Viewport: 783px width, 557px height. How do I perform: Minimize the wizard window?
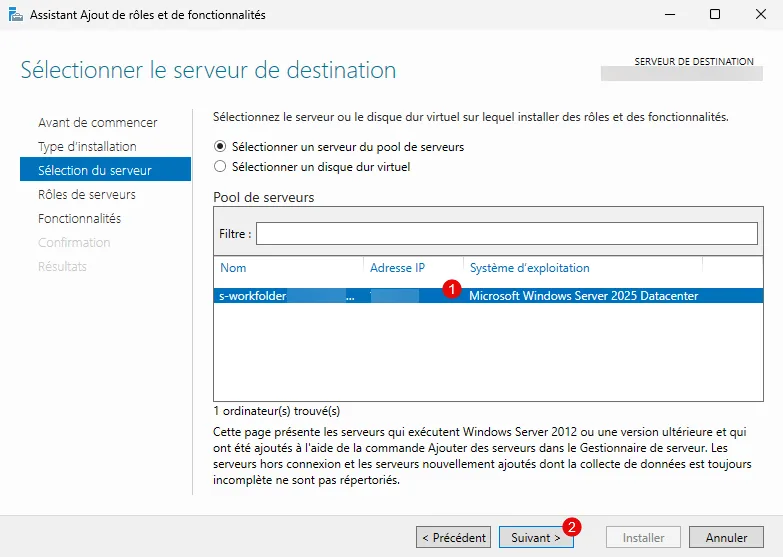pyautogui.click(x=668, y=15)
